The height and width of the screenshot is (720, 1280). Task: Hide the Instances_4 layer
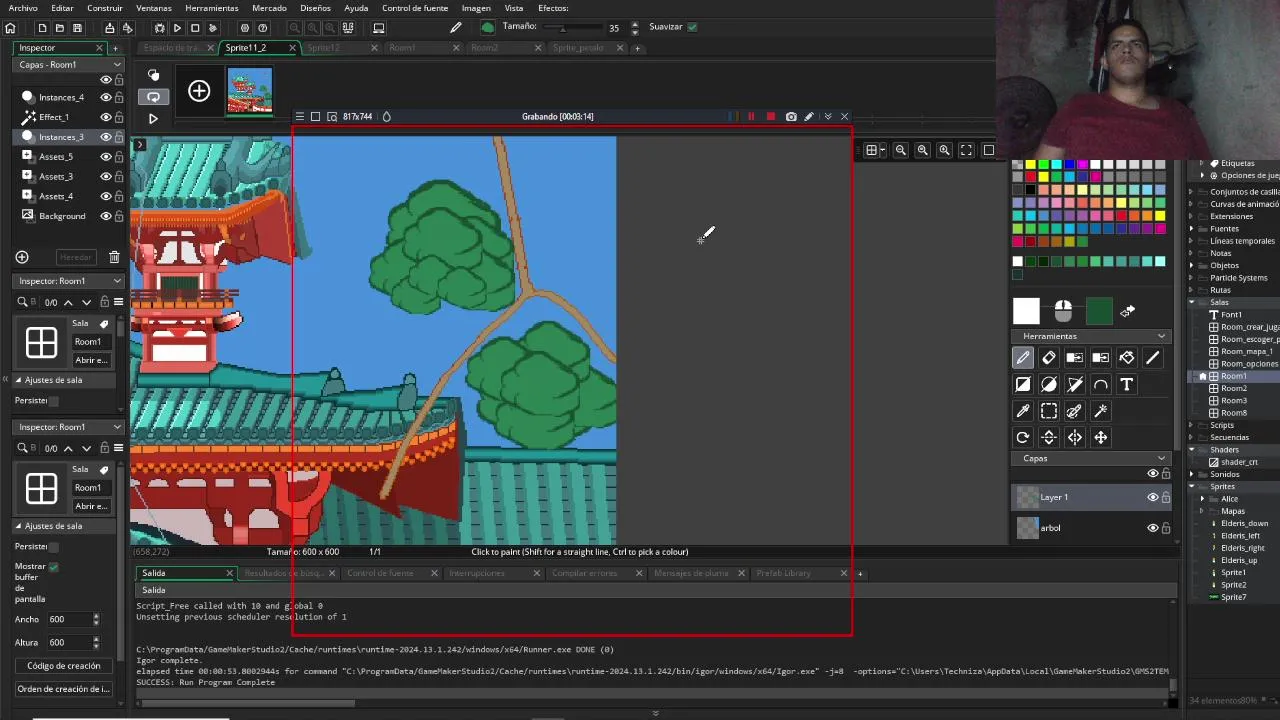pos(105,97)
